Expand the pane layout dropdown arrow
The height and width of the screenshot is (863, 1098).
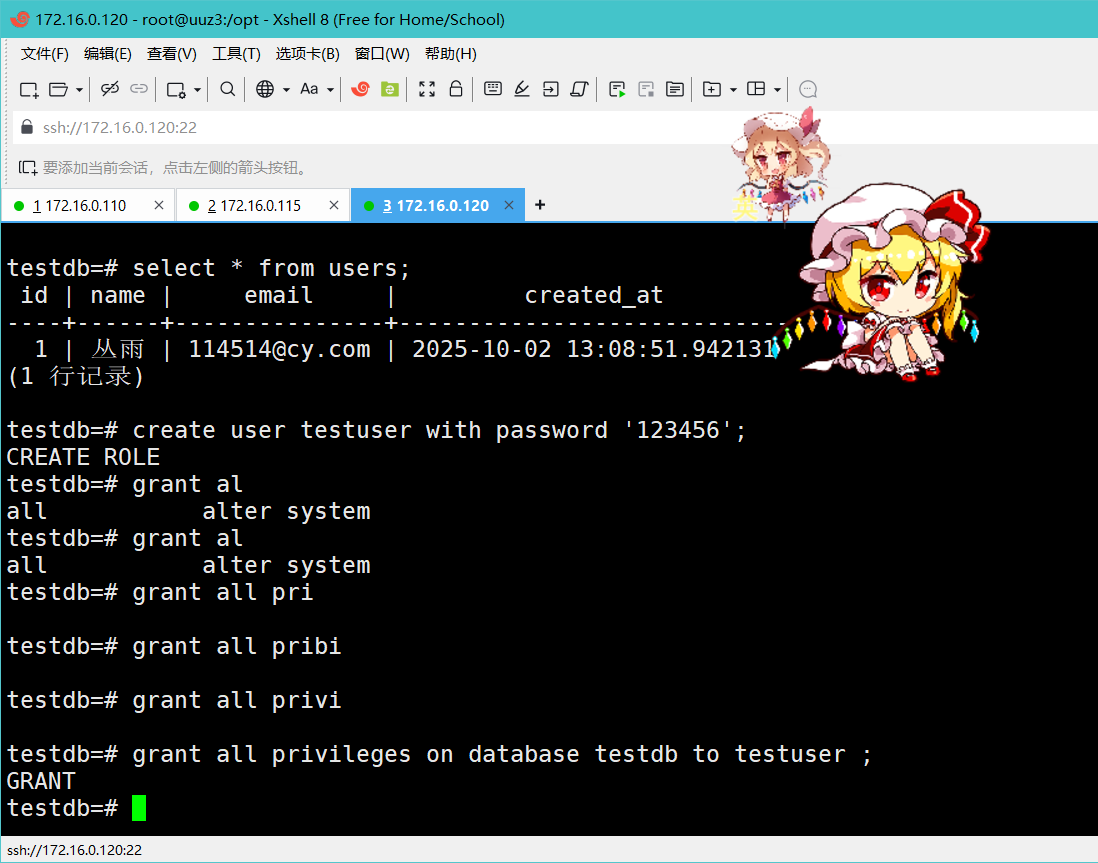pos(777,90)
